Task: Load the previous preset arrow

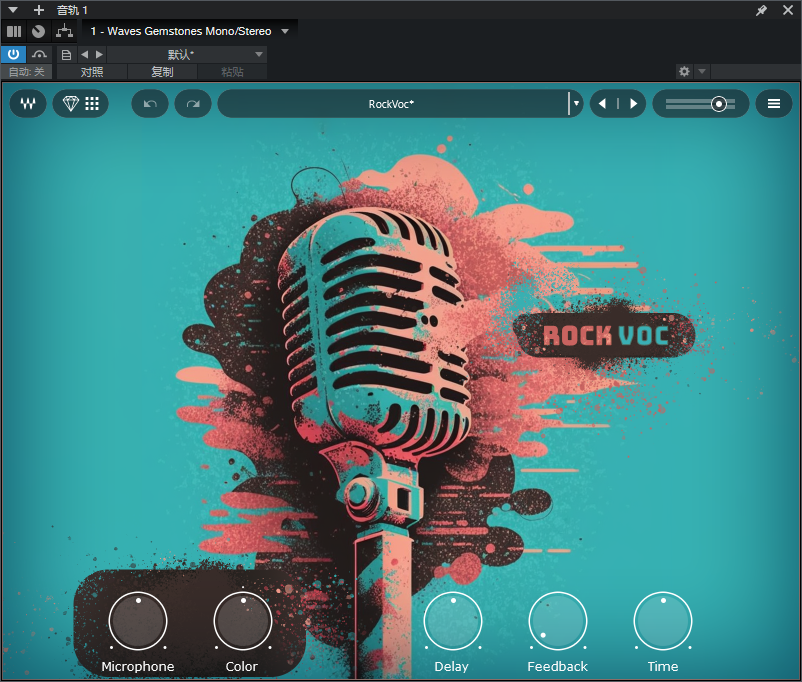Action: coord(603,104)
